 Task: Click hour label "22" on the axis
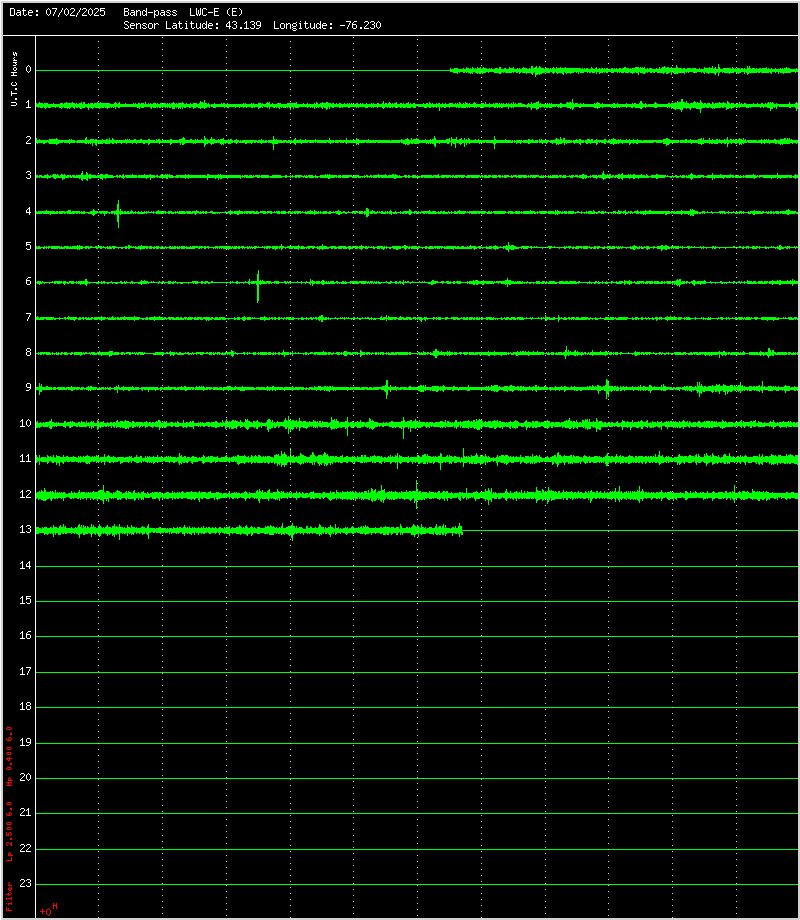[25, 848]
